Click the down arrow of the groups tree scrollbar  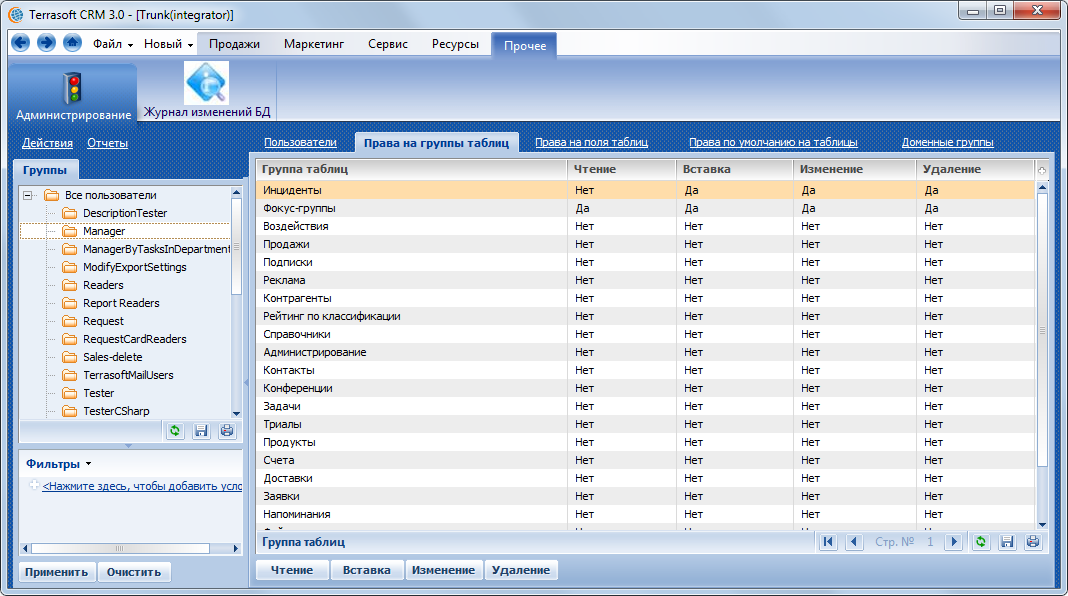pyautogui.click(x=236, y=413)
